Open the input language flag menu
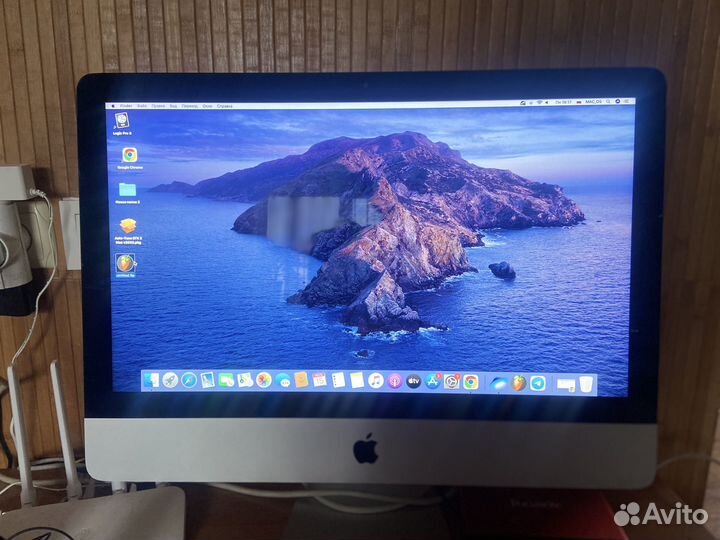This screenshot has width=720, height=540. [579, 102]
